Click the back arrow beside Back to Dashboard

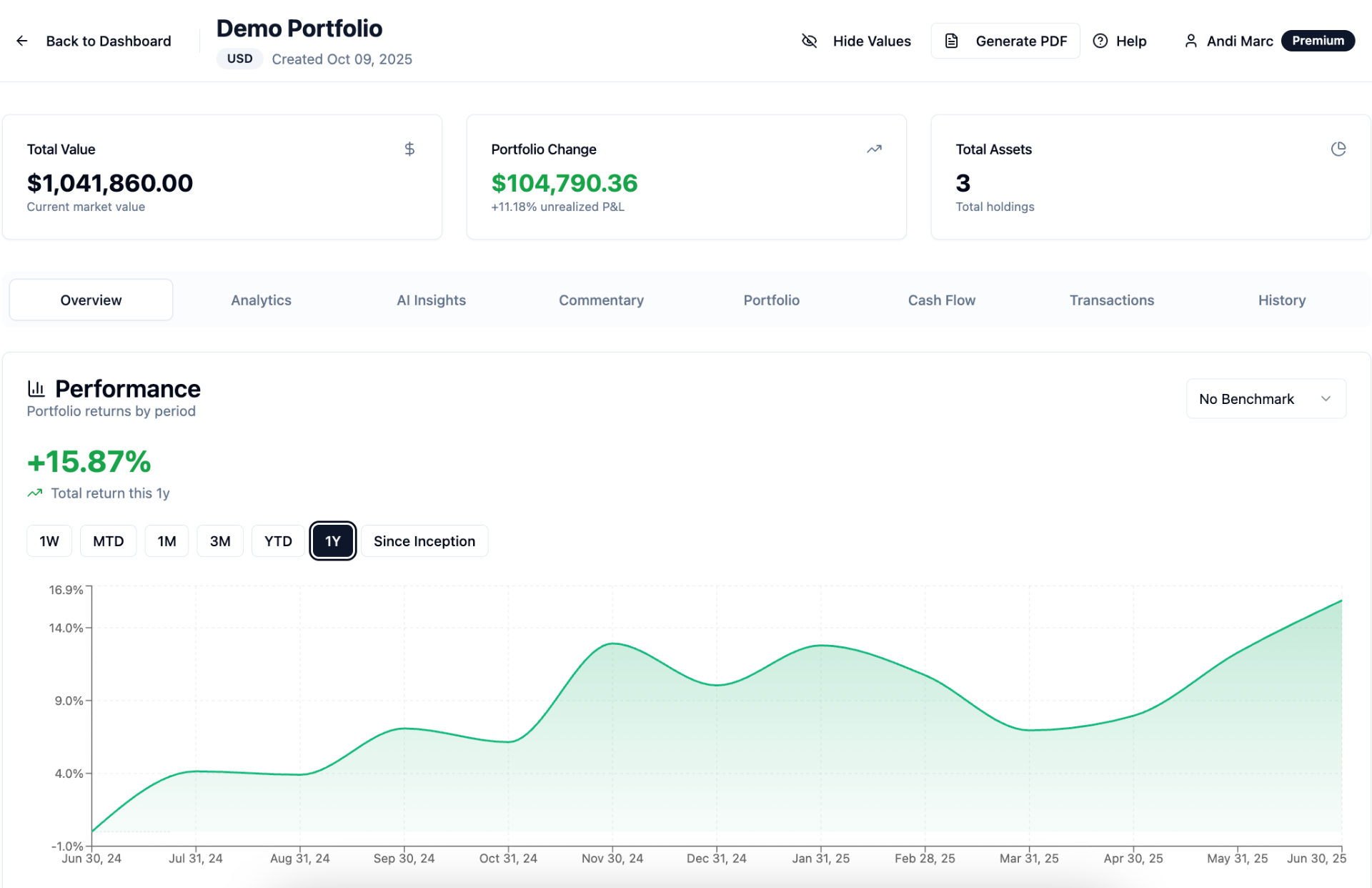coord(21,41)
